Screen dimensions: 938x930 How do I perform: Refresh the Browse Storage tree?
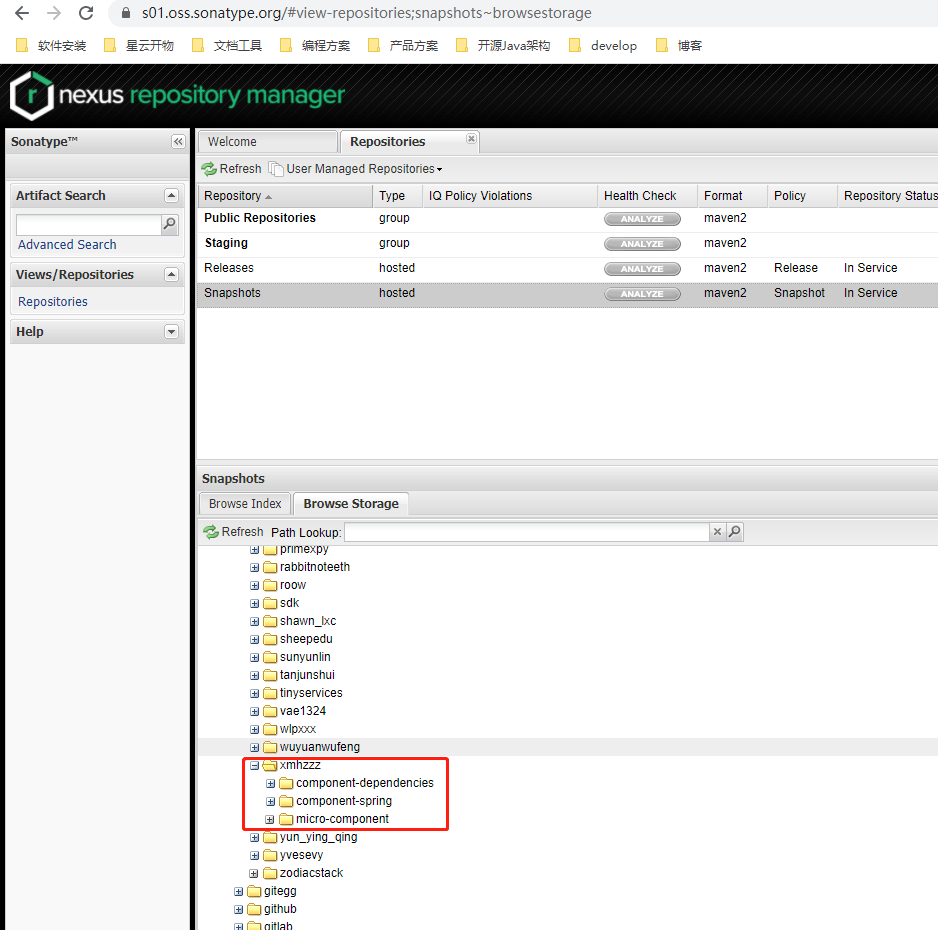(x=233, y=532)
